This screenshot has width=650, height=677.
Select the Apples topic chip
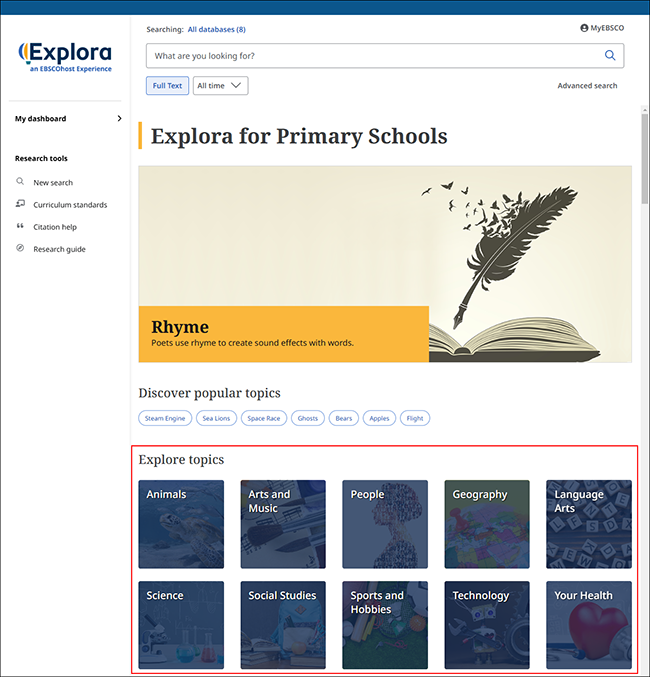tap(379, 418)
